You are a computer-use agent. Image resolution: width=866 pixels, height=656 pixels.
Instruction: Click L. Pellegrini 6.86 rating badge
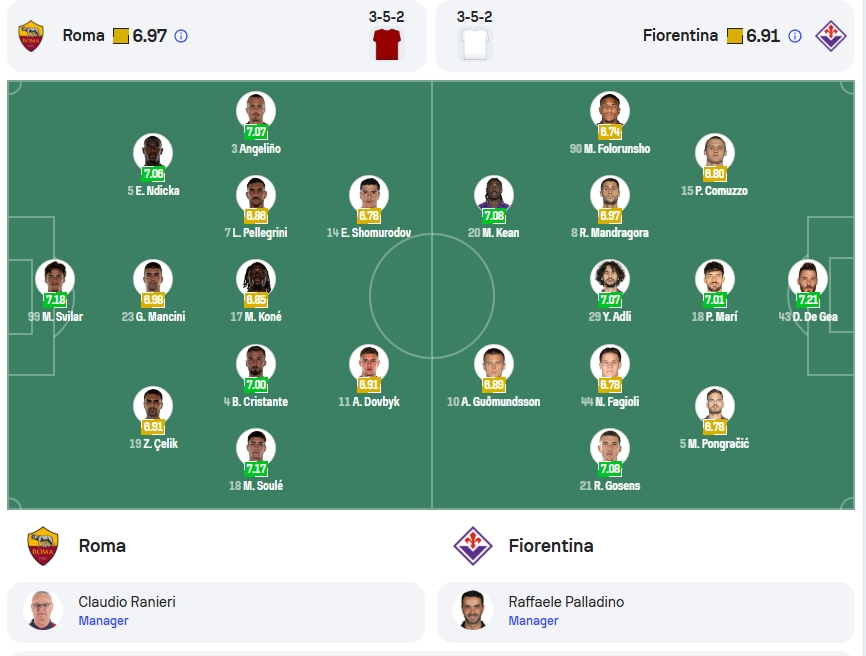click(x=256, y=215)
